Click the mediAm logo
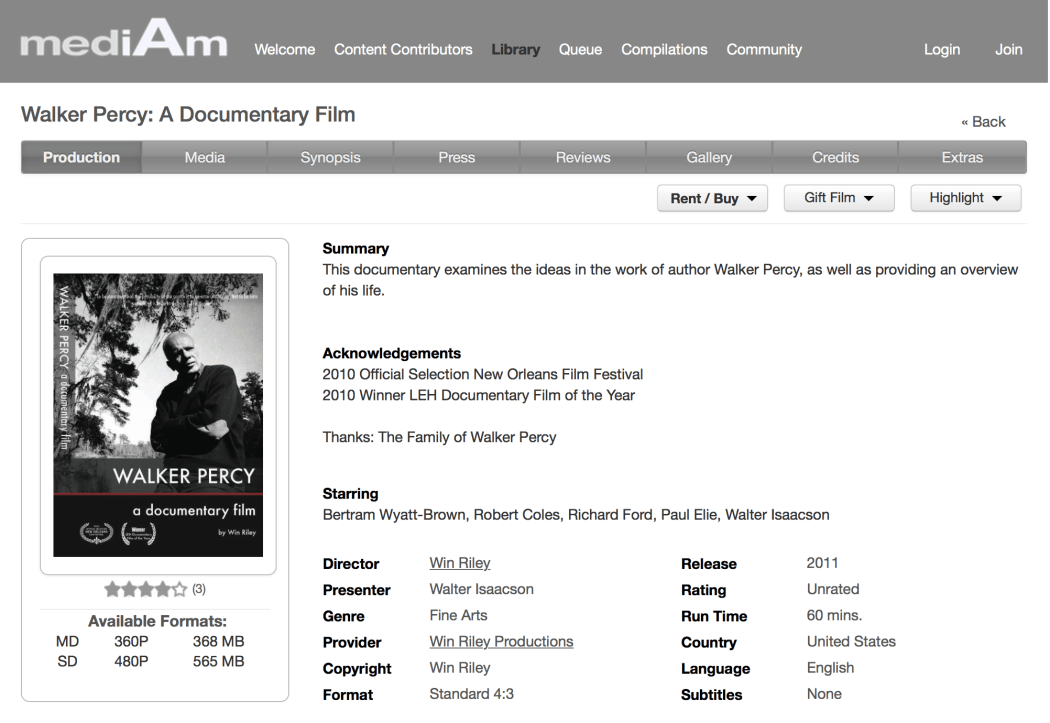The height and width of the screenshot is (723, 1050). pyautogui.click(x=124, y=47)
